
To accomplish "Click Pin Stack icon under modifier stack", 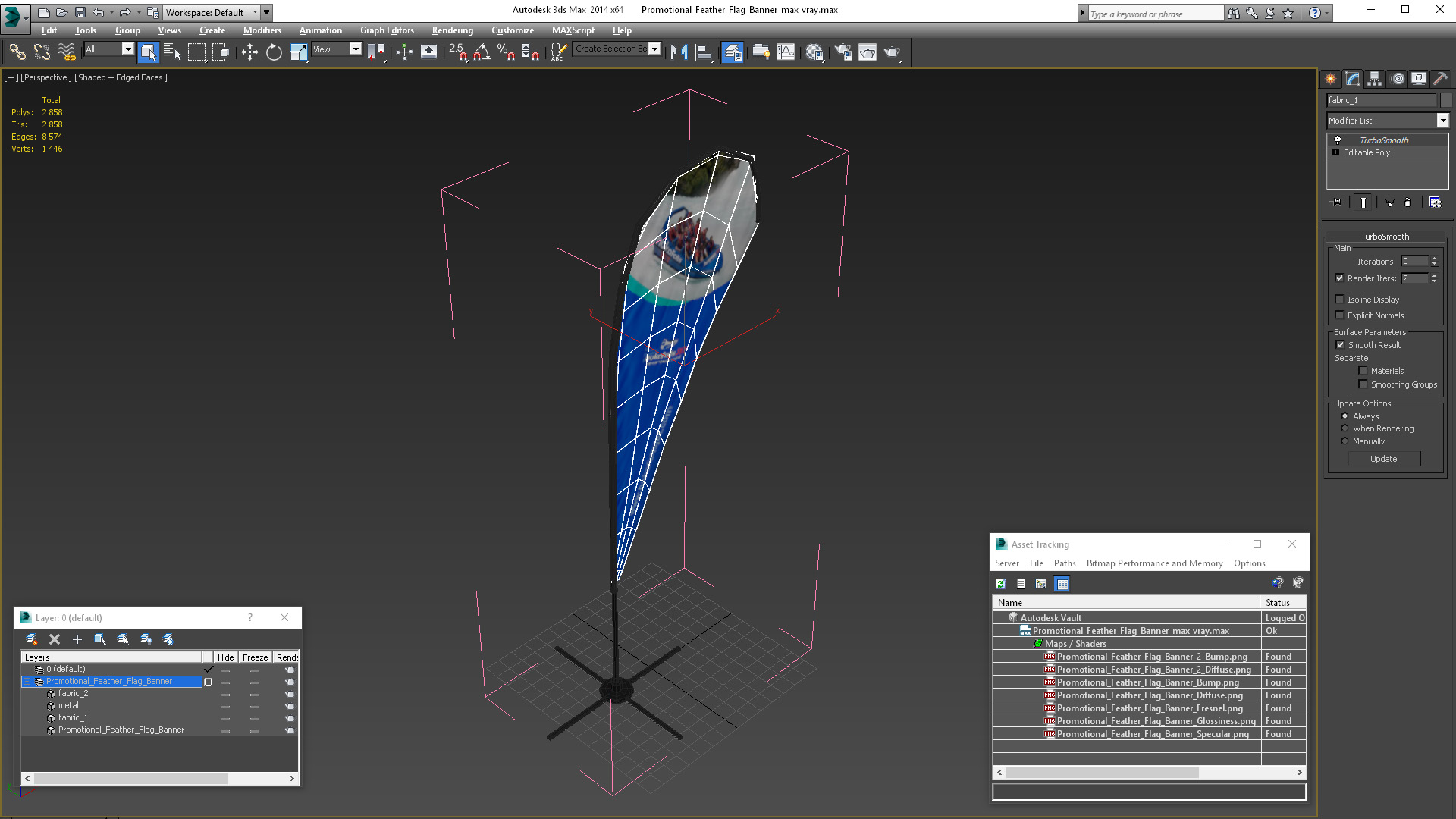I will click(1336, 202).
